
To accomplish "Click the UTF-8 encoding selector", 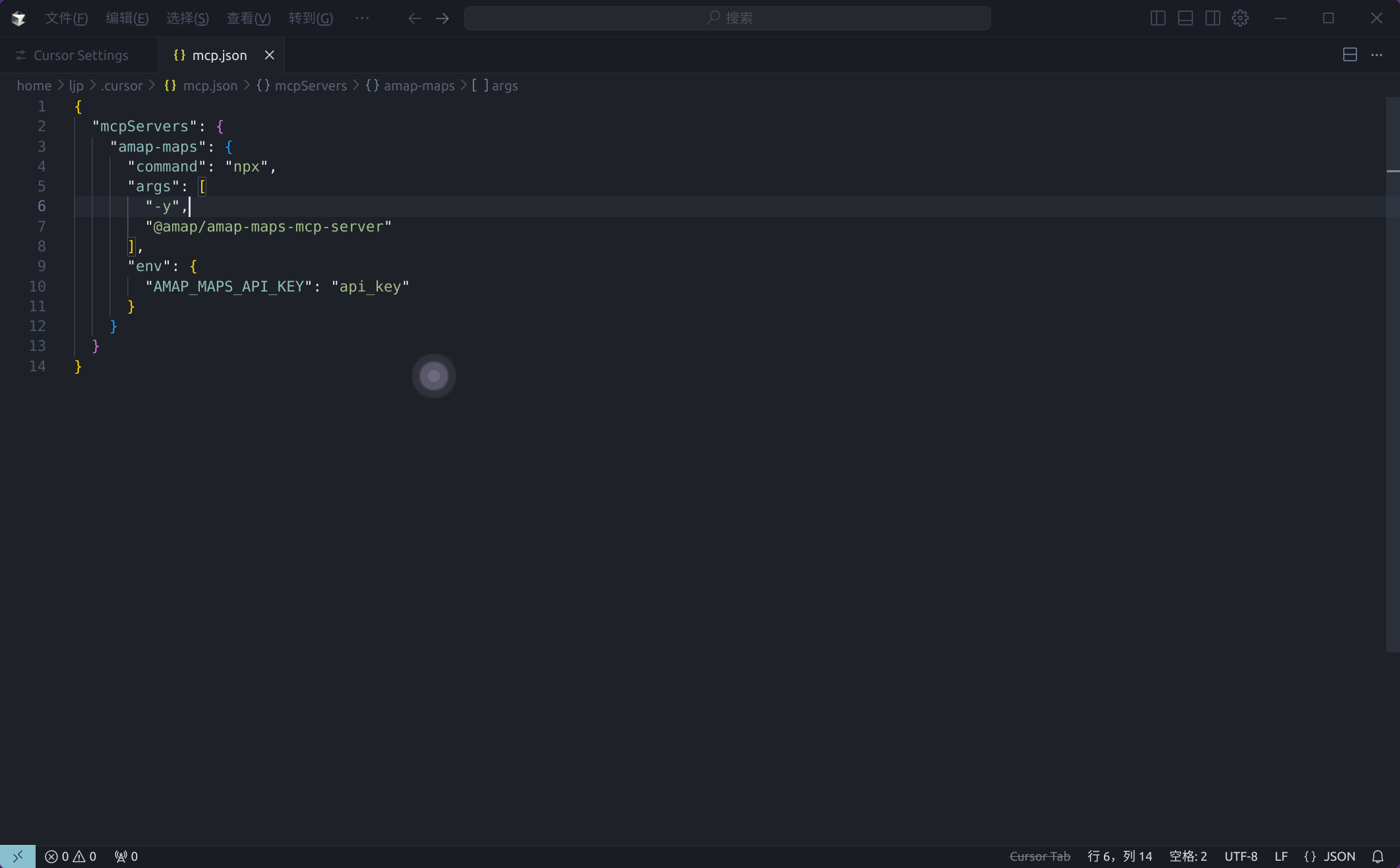I will point(1240,856).
